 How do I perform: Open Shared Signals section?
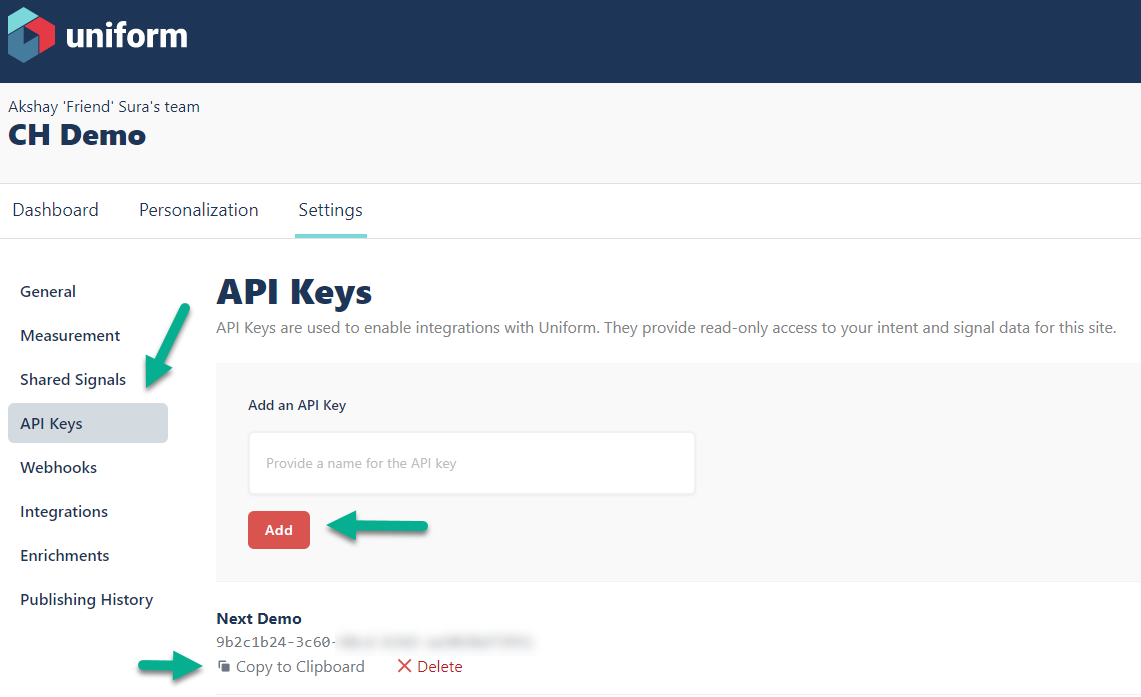[73, 380]
